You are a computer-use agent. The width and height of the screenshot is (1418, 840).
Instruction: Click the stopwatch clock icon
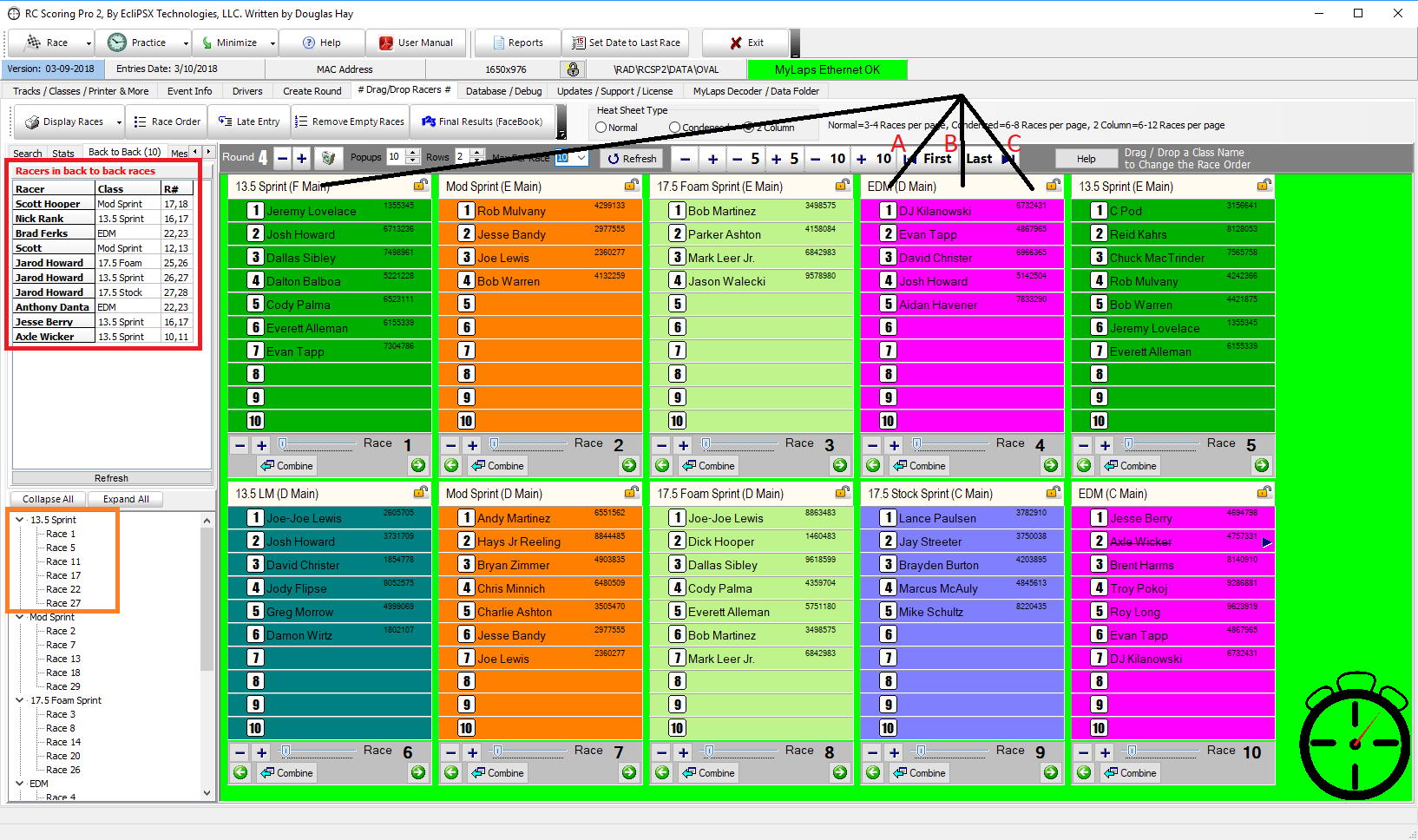1354,736
